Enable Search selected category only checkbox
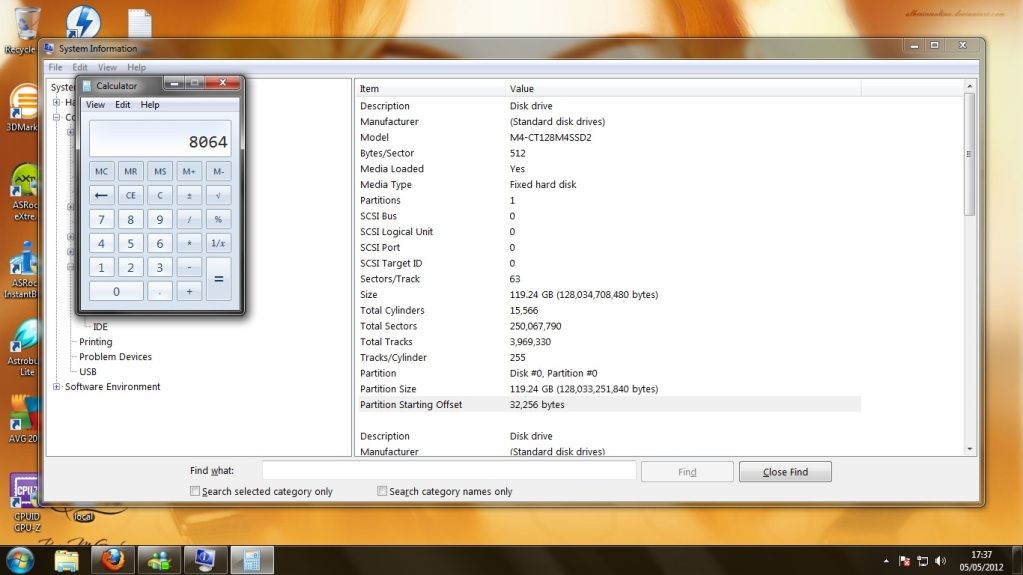1023x575 pixels. pyautogui.click(x=195, y=491)
